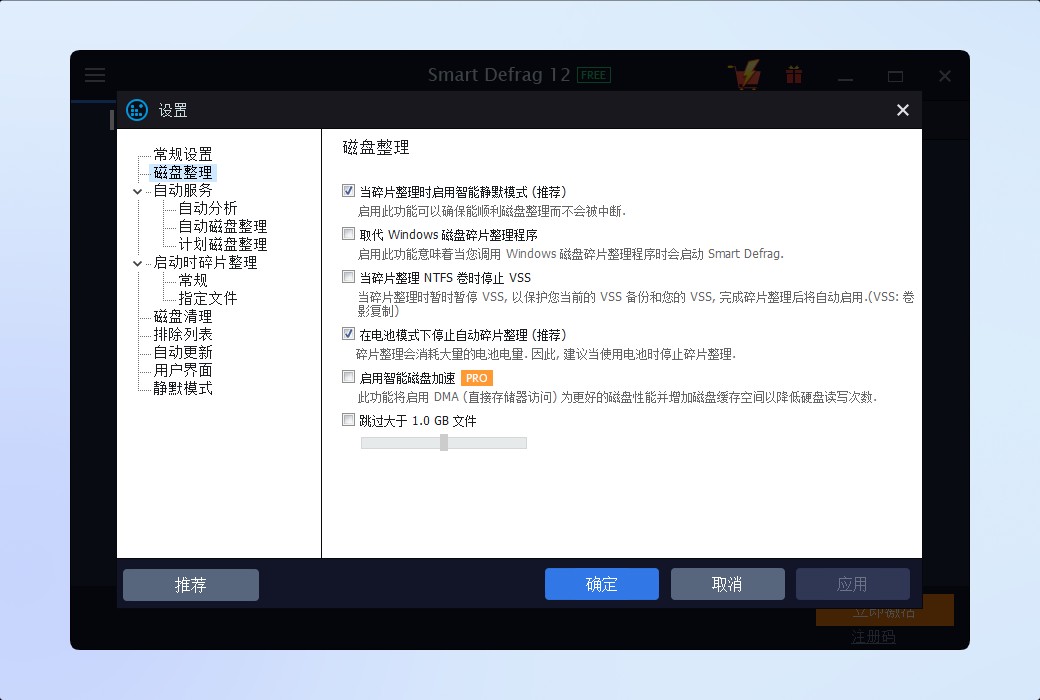Screen dimensions: 1040x700
Task: Confirm settings with 确定 button
Action: coord(602,584)
